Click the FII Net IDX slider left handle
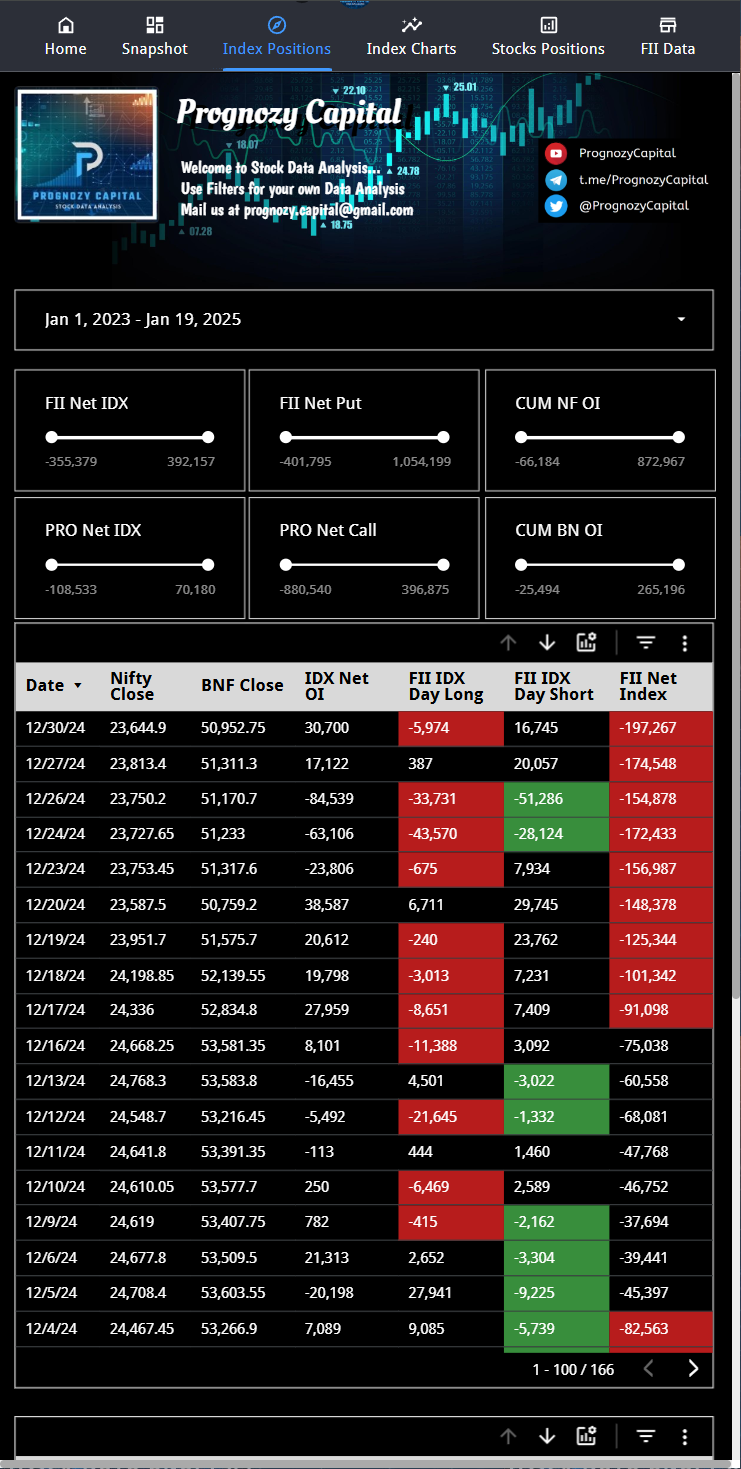 click(x=52, y=437)
